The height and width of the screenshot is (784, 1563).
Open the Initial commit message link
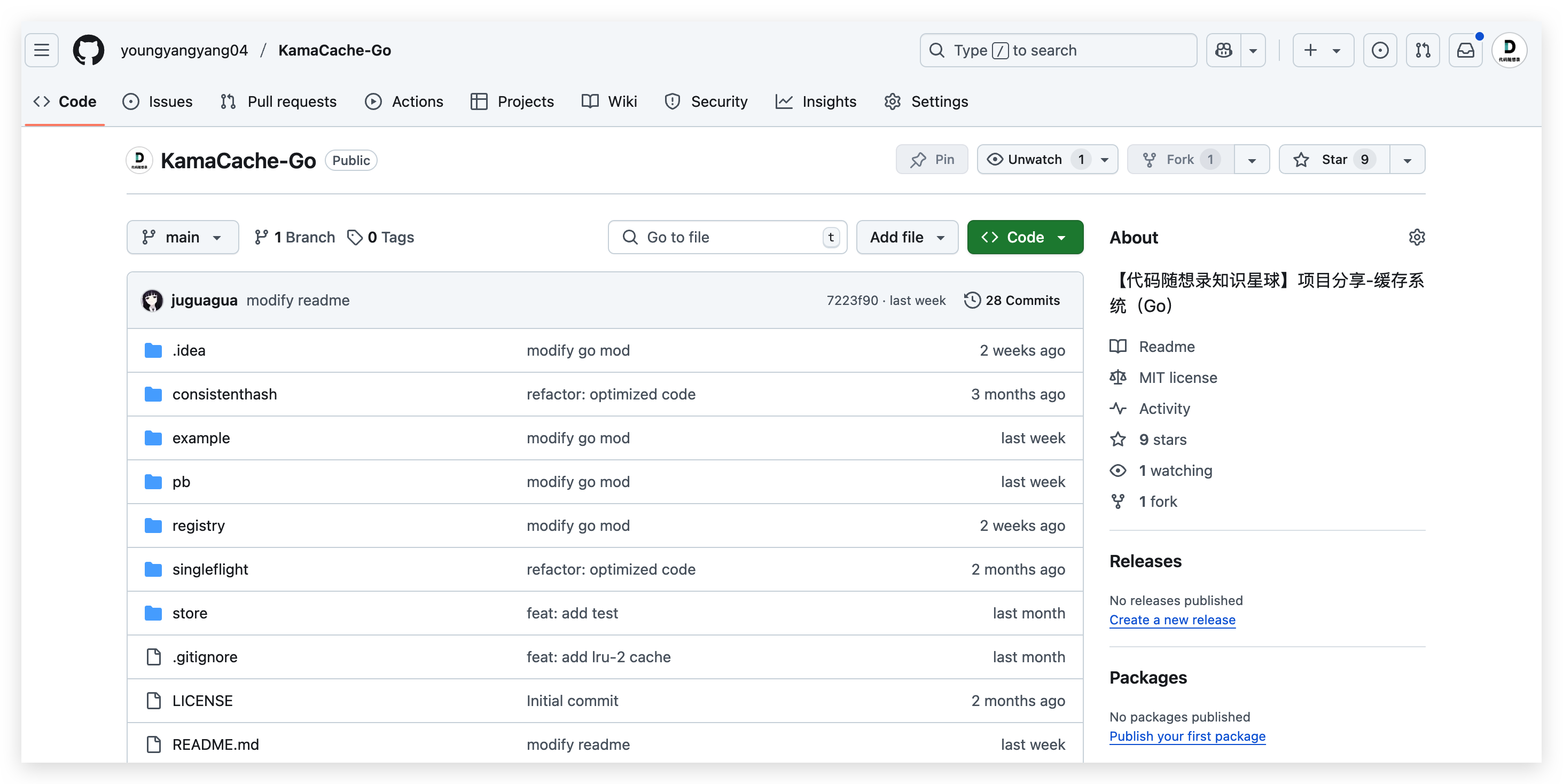point(572,700)
